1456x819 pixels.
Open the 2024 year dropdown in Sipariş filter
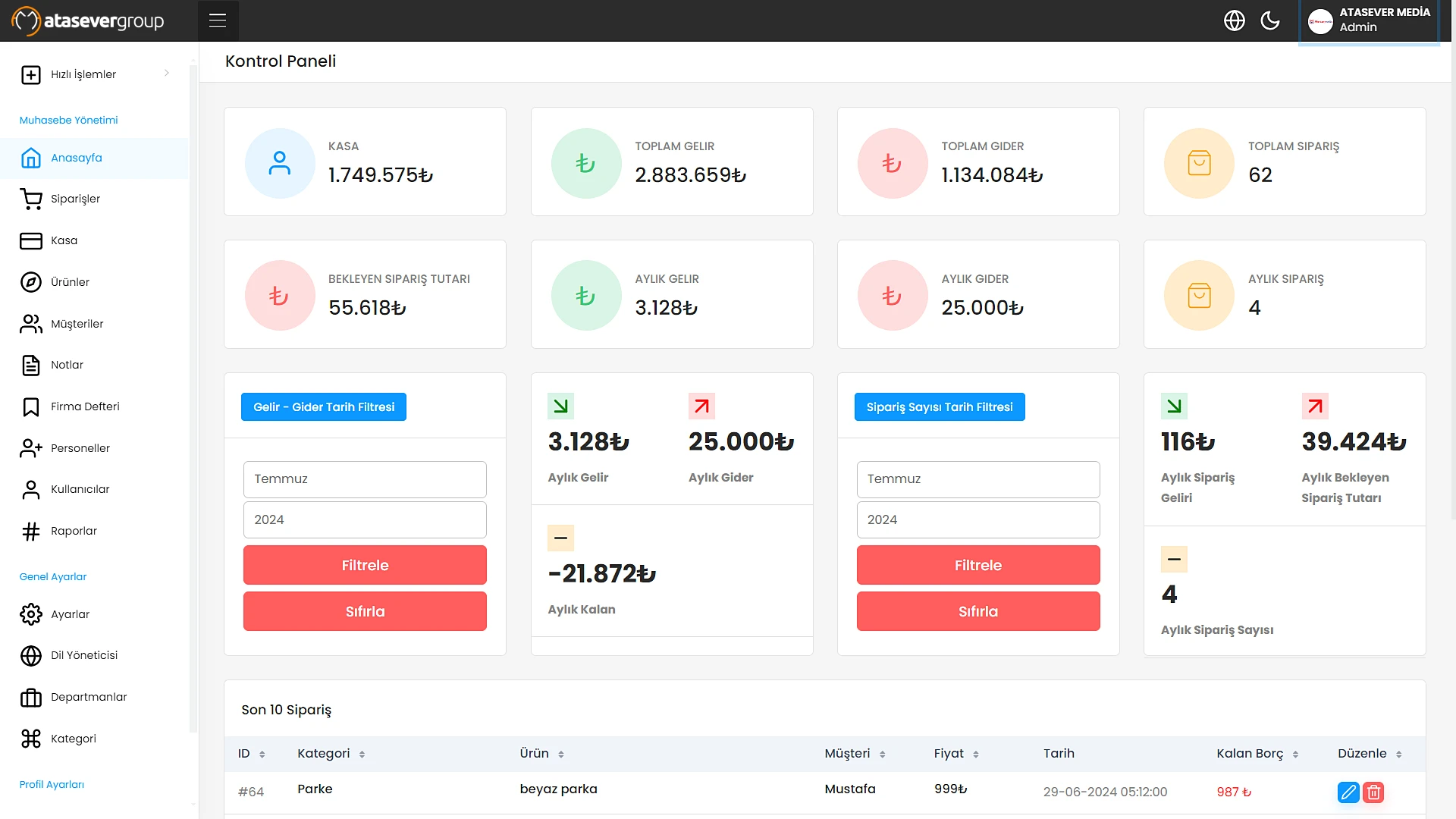977,520
